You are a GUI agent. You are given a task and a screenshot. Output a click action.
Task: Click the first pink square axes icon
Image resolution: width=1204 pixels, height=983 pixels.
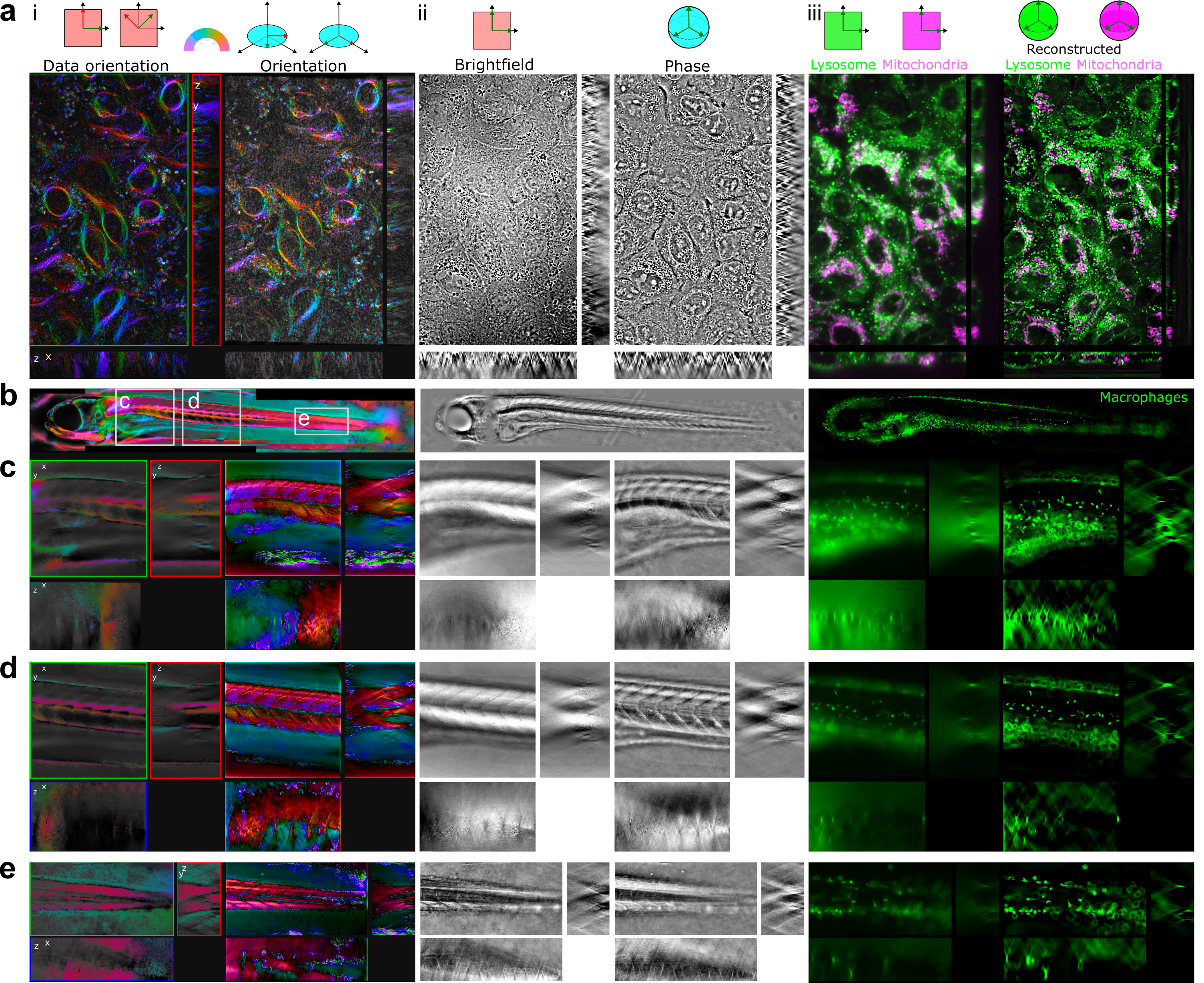82,28
